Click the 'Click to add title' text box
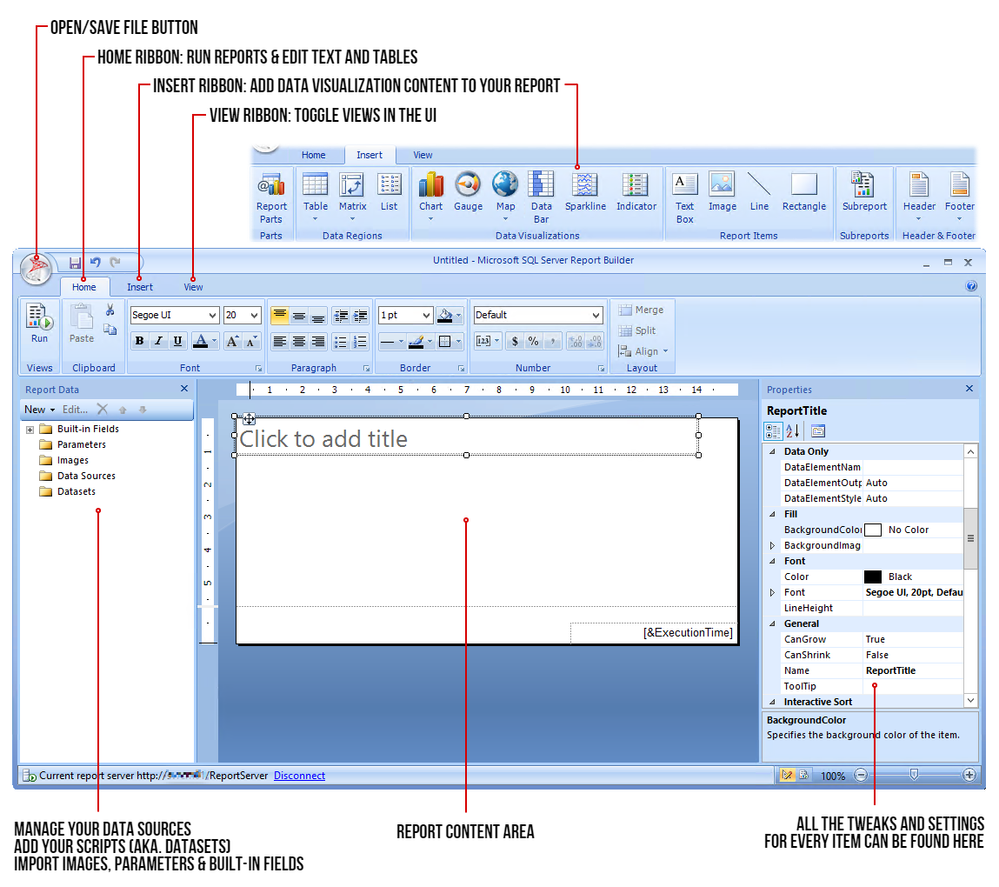Screen dimensions: 999x887 (x=466, y=437)
